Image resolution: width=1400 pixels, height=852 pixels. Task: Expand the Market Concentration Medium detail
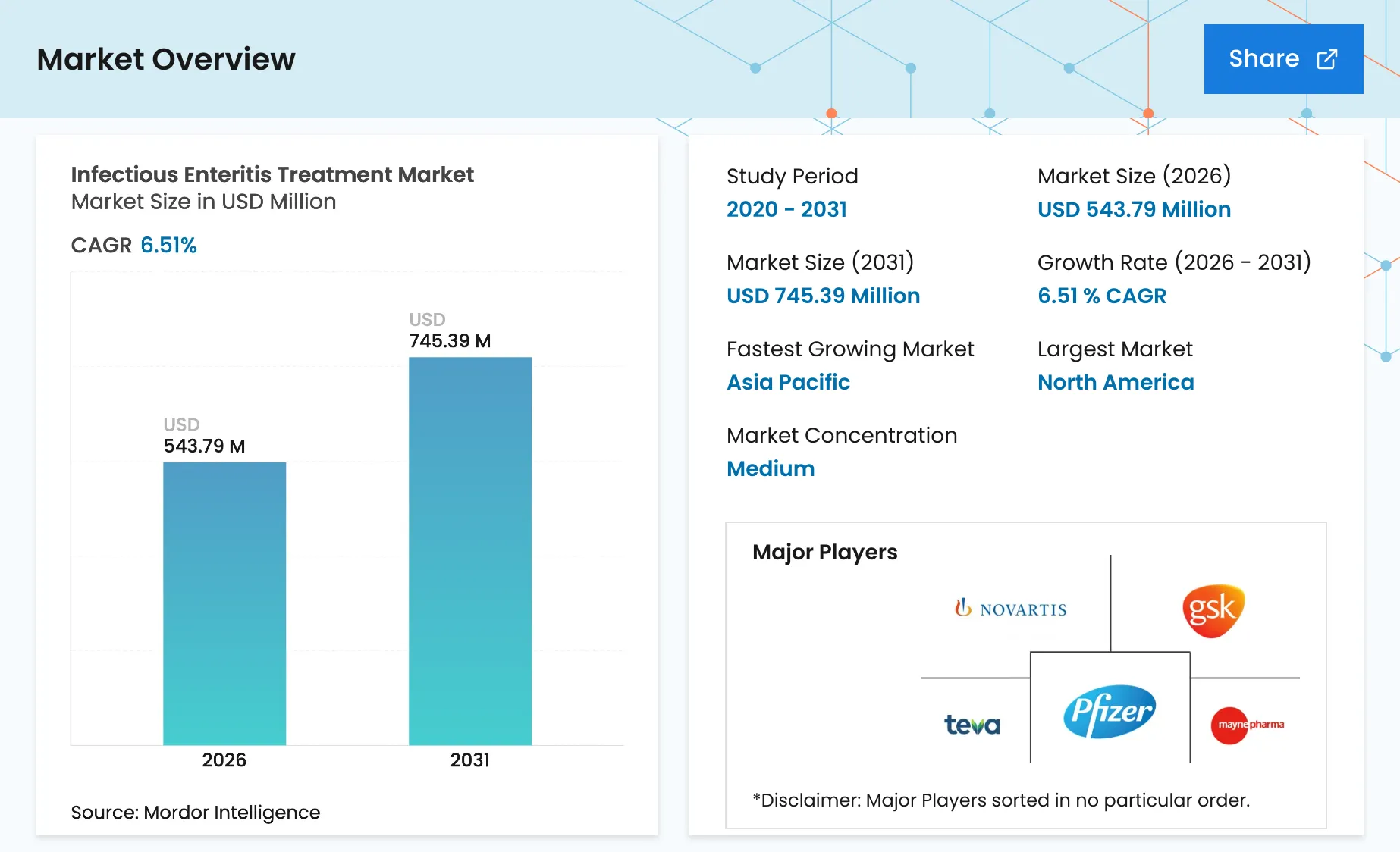click(771, 468)
